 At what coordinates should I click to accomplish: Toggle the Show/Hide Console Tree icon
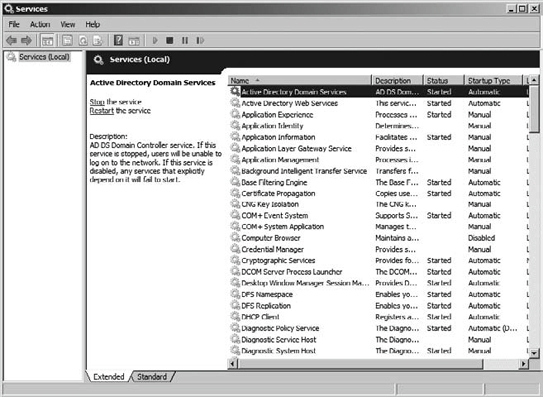pyautogui.click(x=47, y=41)
